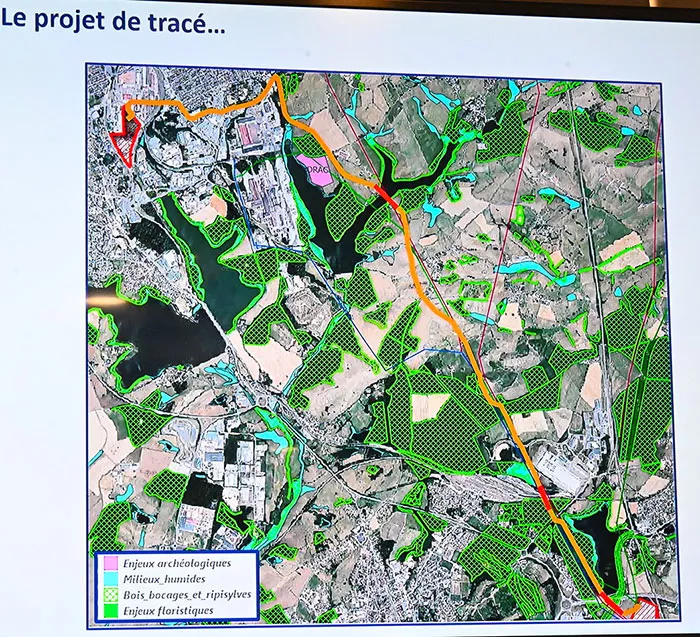The height and width of the screenshot is (637, 700).
Task: Click the red hatched zone at route end
Action: 647,608
